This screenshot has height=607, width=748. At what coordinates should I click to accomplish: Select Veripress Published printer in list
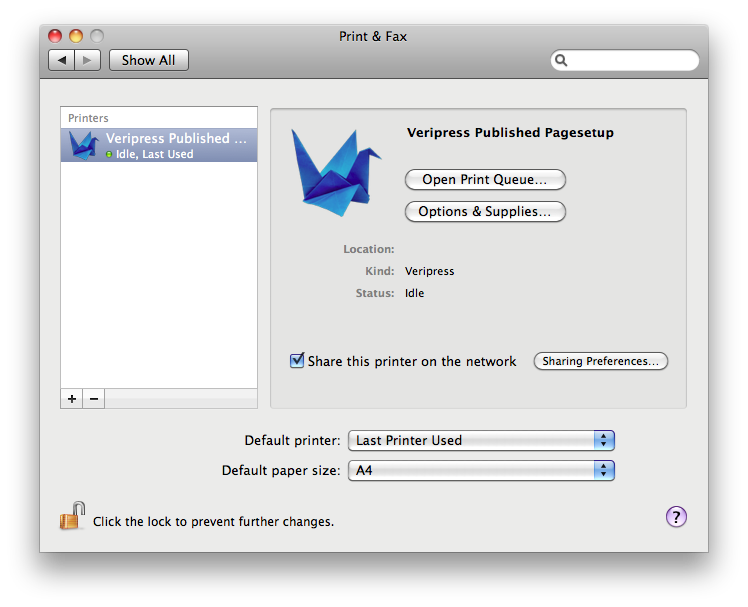[159, 145]
